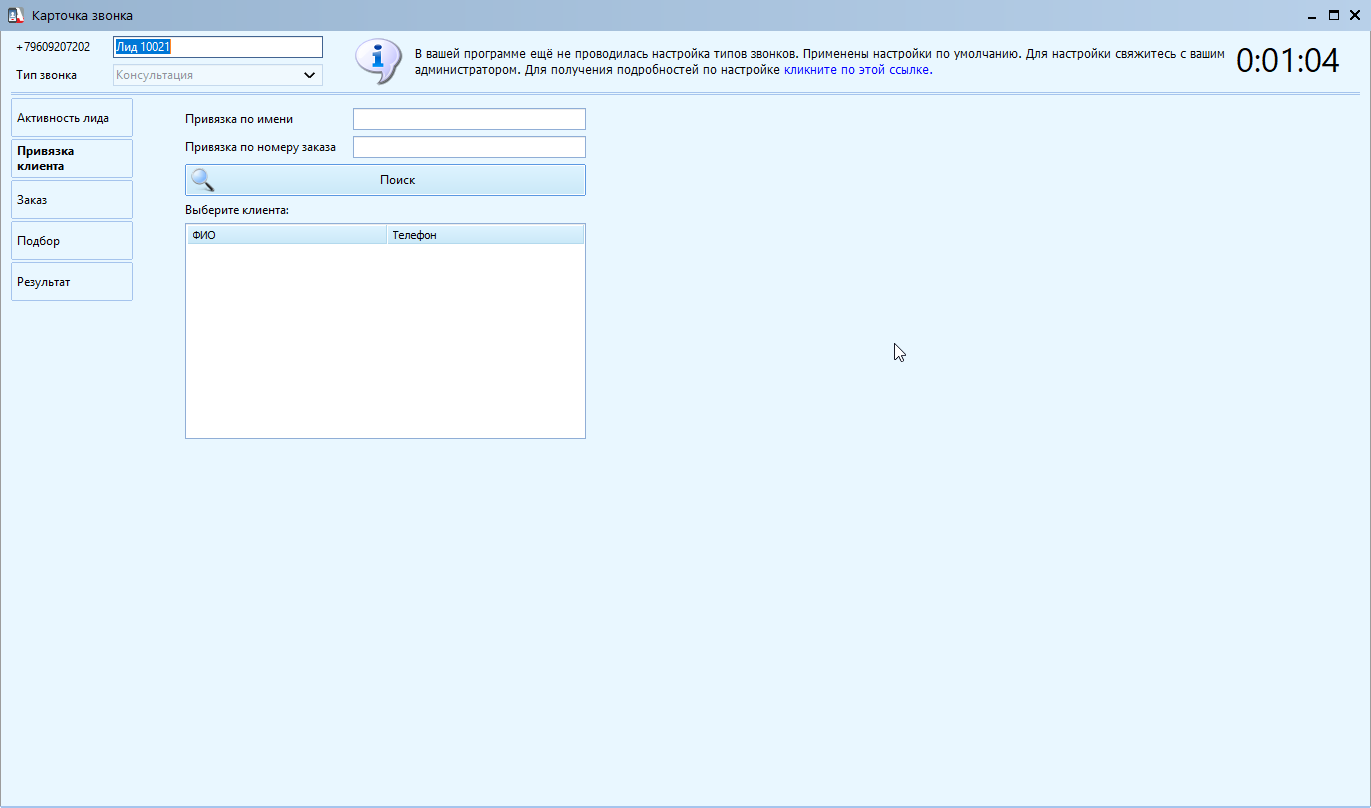Follow the 'кликните по этой ссылке' link
This screenshot has width=1371, height=808.
coord(856,70)
